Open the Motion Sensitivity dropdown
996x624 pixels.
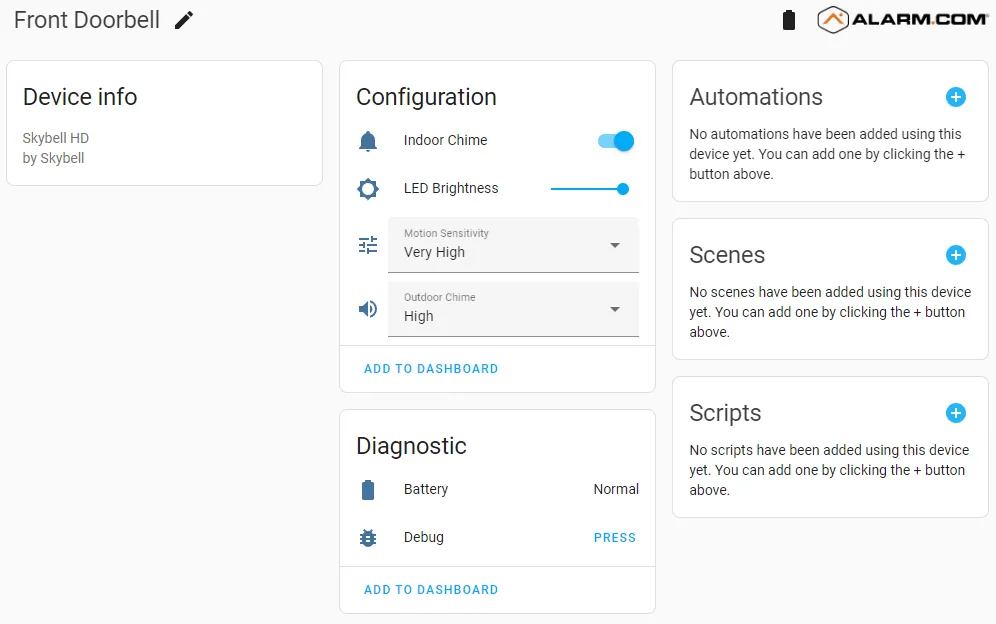513,245
